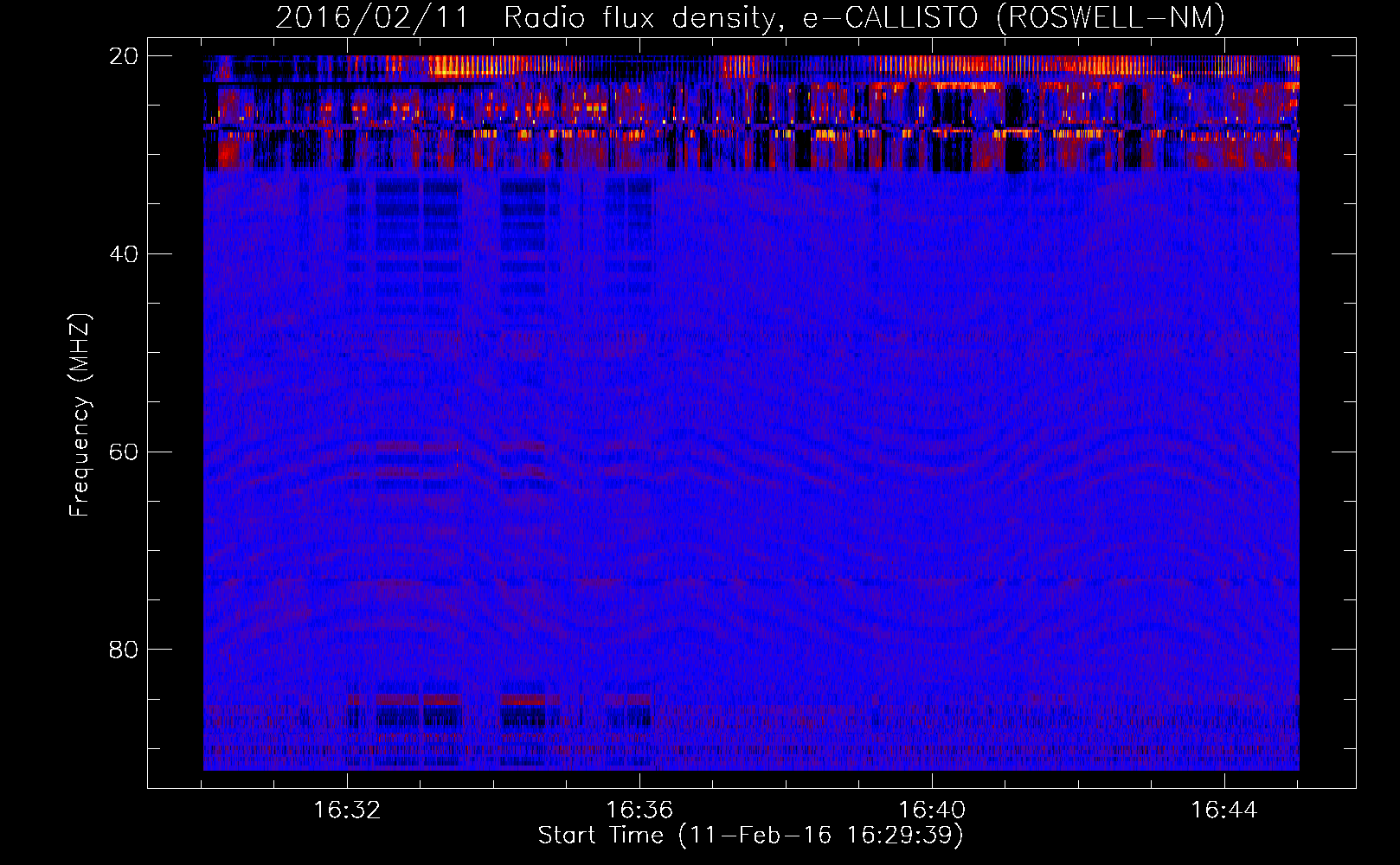Viewport: 1400px width, 865px height.
Task: Click the plot title text 'Radio flux density, e-CALLISTO (ROSWELL-NM)'
Action: [864, 17]
